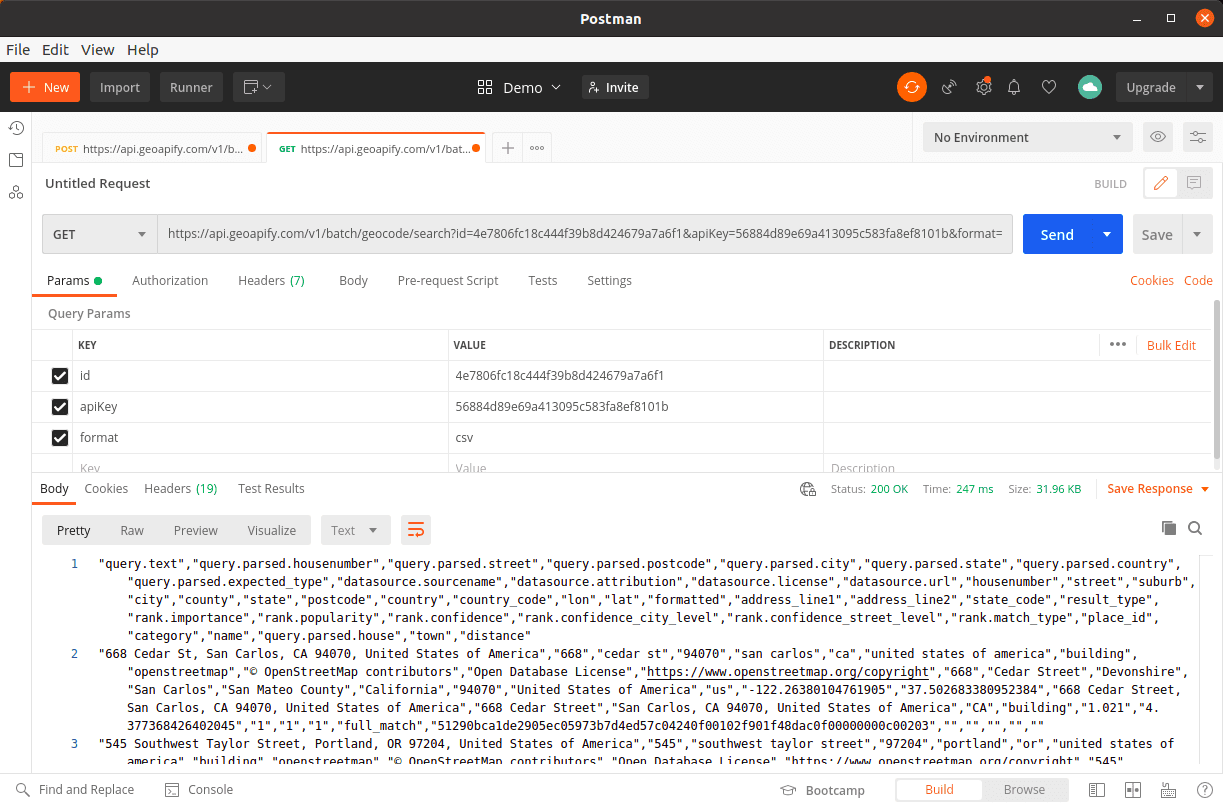Open History in the sidebar
1223x806 pixels.
click(16, 128)
